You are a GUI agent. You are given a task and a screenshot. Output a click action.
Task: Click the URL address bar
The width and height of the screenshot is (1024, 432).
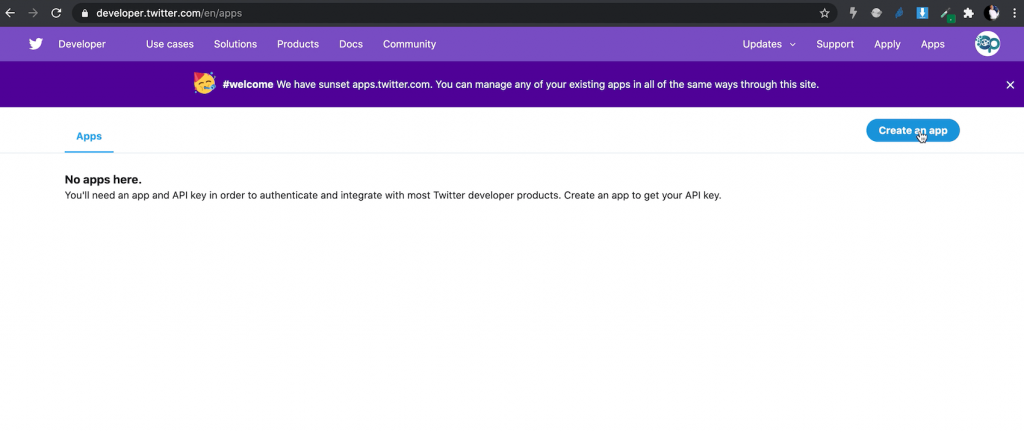(x=451, y=13)
